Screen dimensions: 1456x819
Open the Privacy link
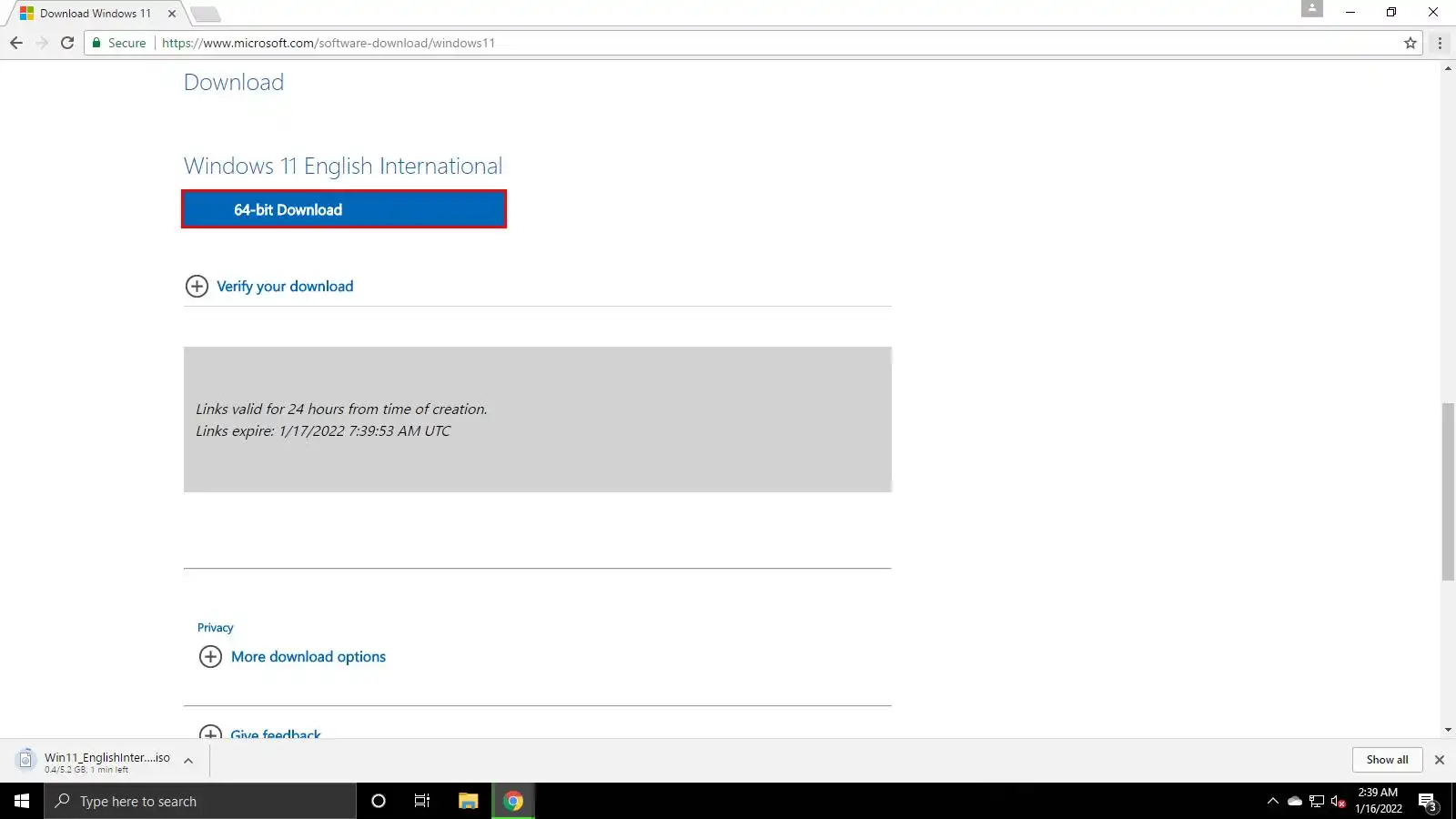click(215, 628)
